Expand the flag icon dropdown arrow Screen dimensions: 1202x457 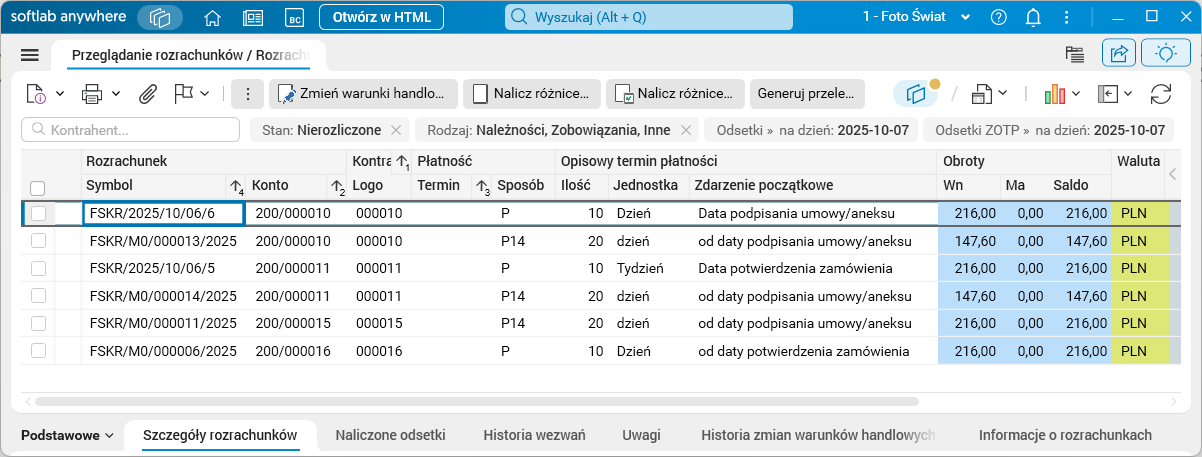204,94
